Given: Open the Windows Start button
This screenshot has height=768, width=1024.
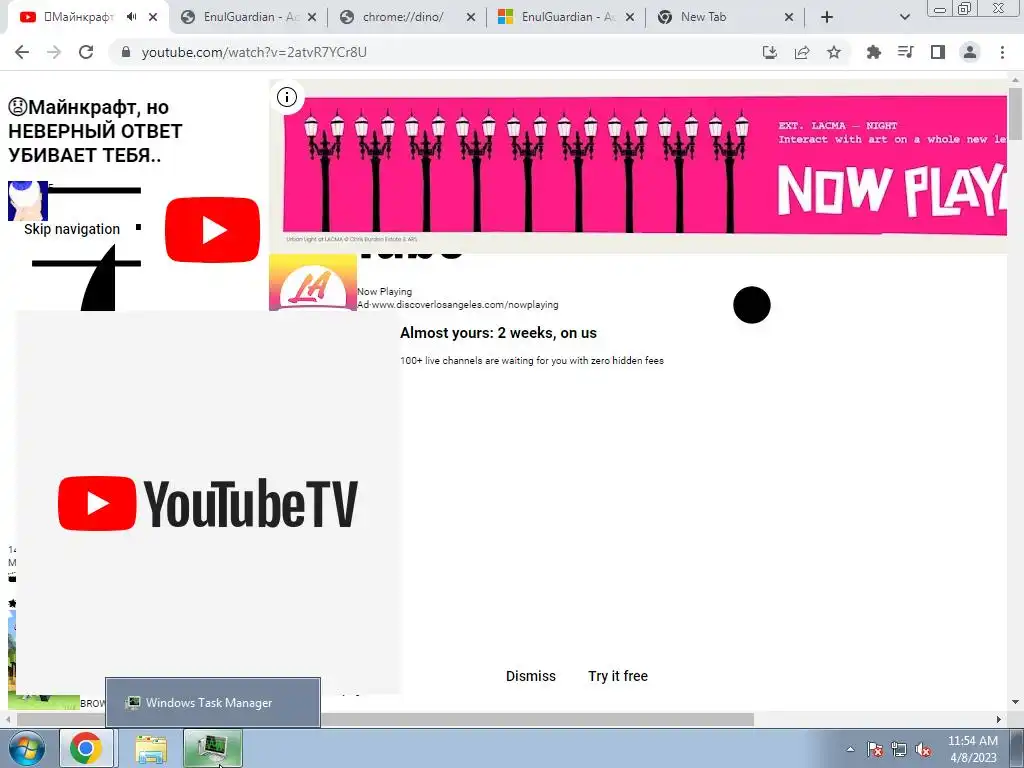Looking at the screenshot, I should click(x=25, y=748).
